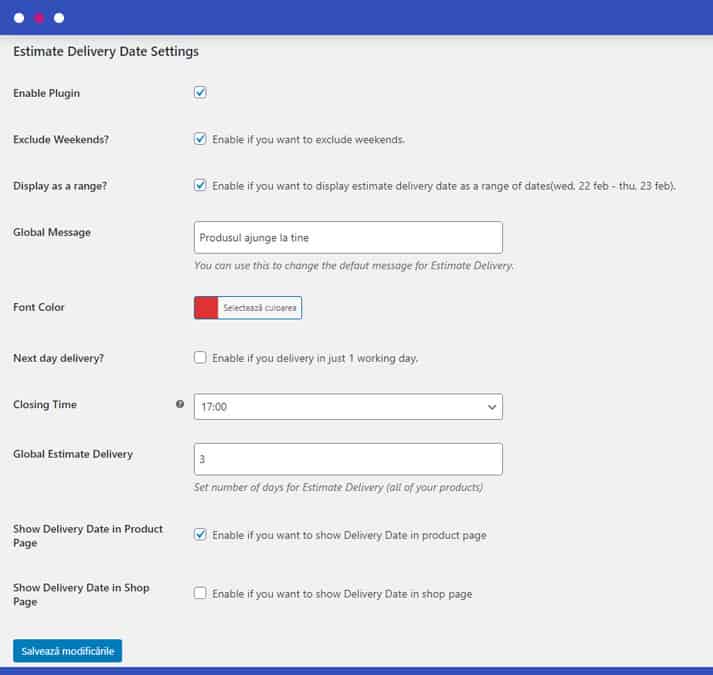
Task: Open the Closing Time 17:00 dropdown
Action: (348, 407)
